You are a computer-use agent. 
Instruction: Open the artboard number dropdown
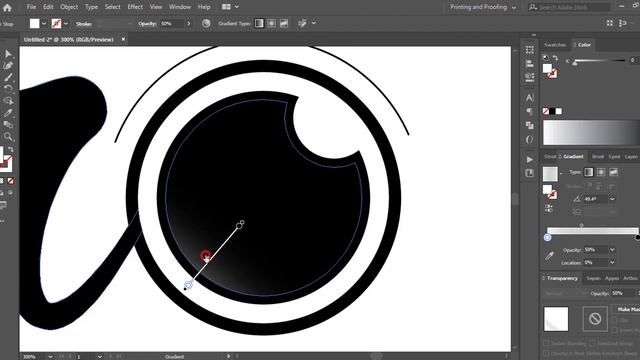[99, 357]
